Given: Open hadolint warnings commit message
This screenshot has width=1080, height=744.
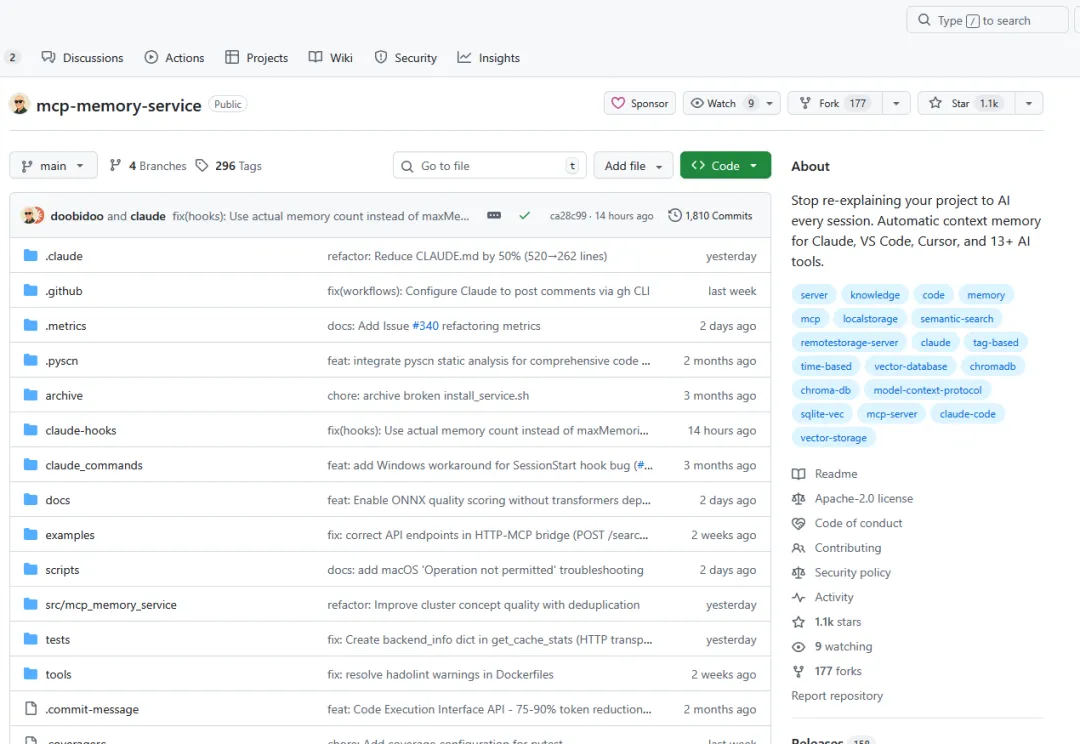Looking at the screenshot, I should tap(440, 674).
